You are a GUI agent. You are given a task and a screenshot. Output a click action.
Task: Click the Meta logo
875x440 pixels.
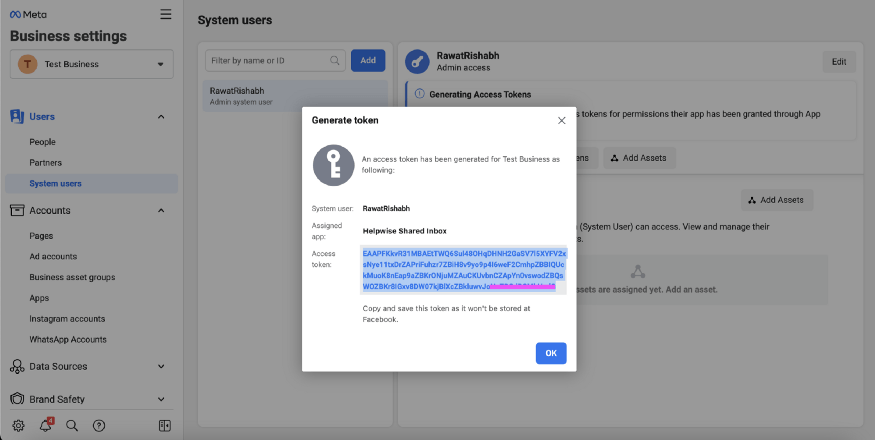pyautogui.click(x=29, y=14)
